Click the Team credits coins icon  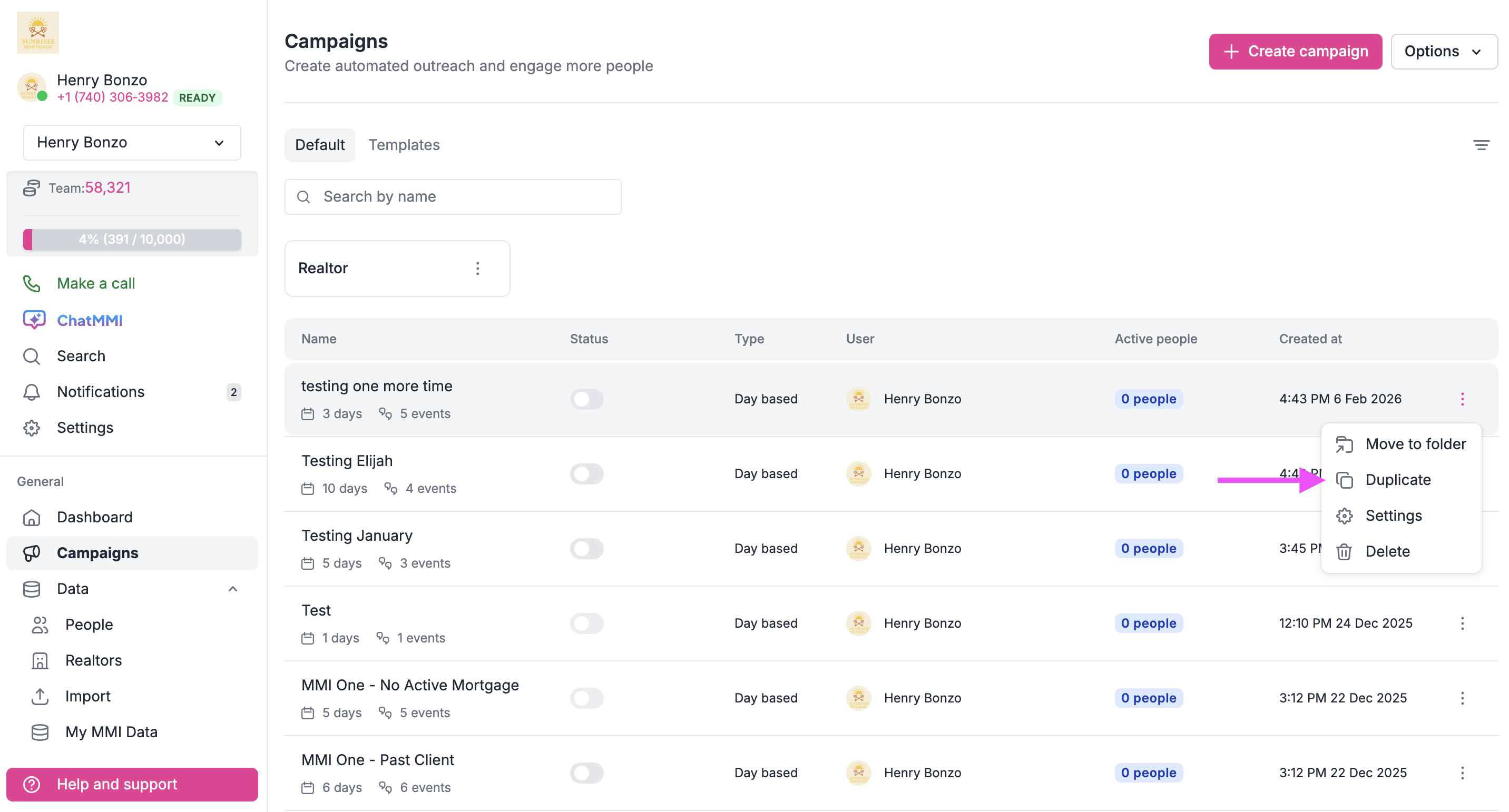(x=32, y=188)
